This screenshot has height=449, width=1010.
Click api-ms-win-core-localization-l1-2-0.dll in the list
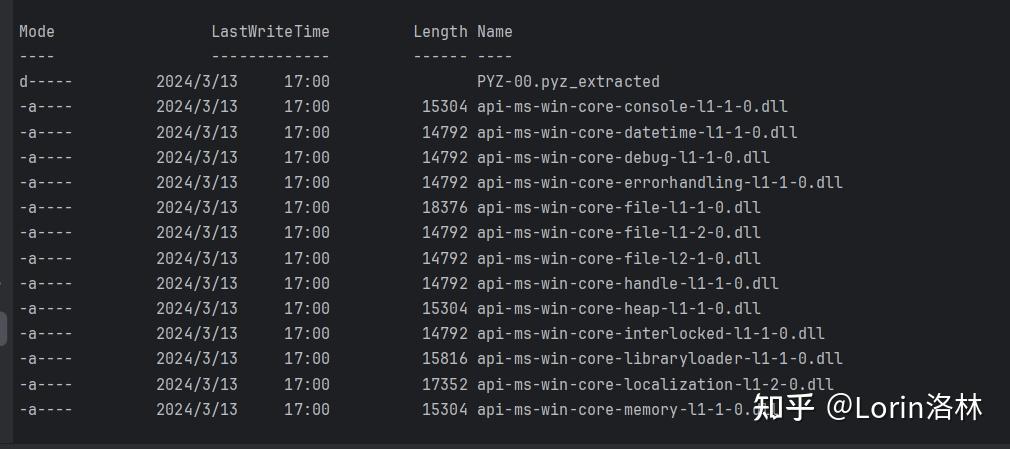(655, 385)
